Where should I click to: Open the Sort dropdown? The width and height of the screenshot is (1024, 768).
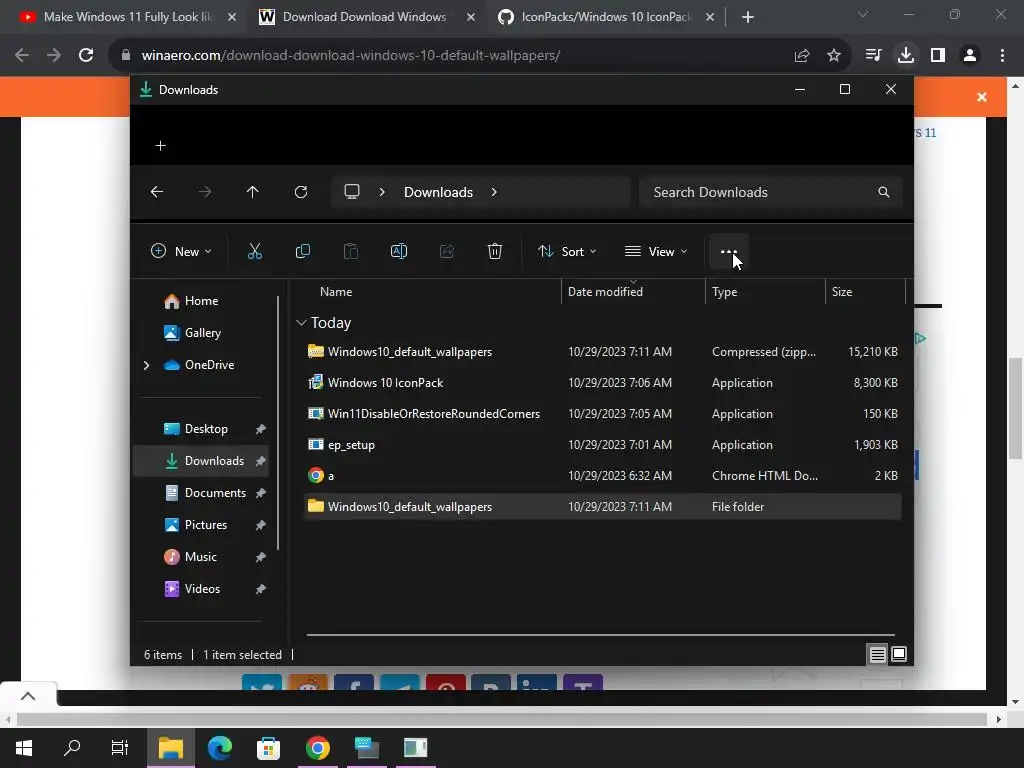(x=567, y=251)
